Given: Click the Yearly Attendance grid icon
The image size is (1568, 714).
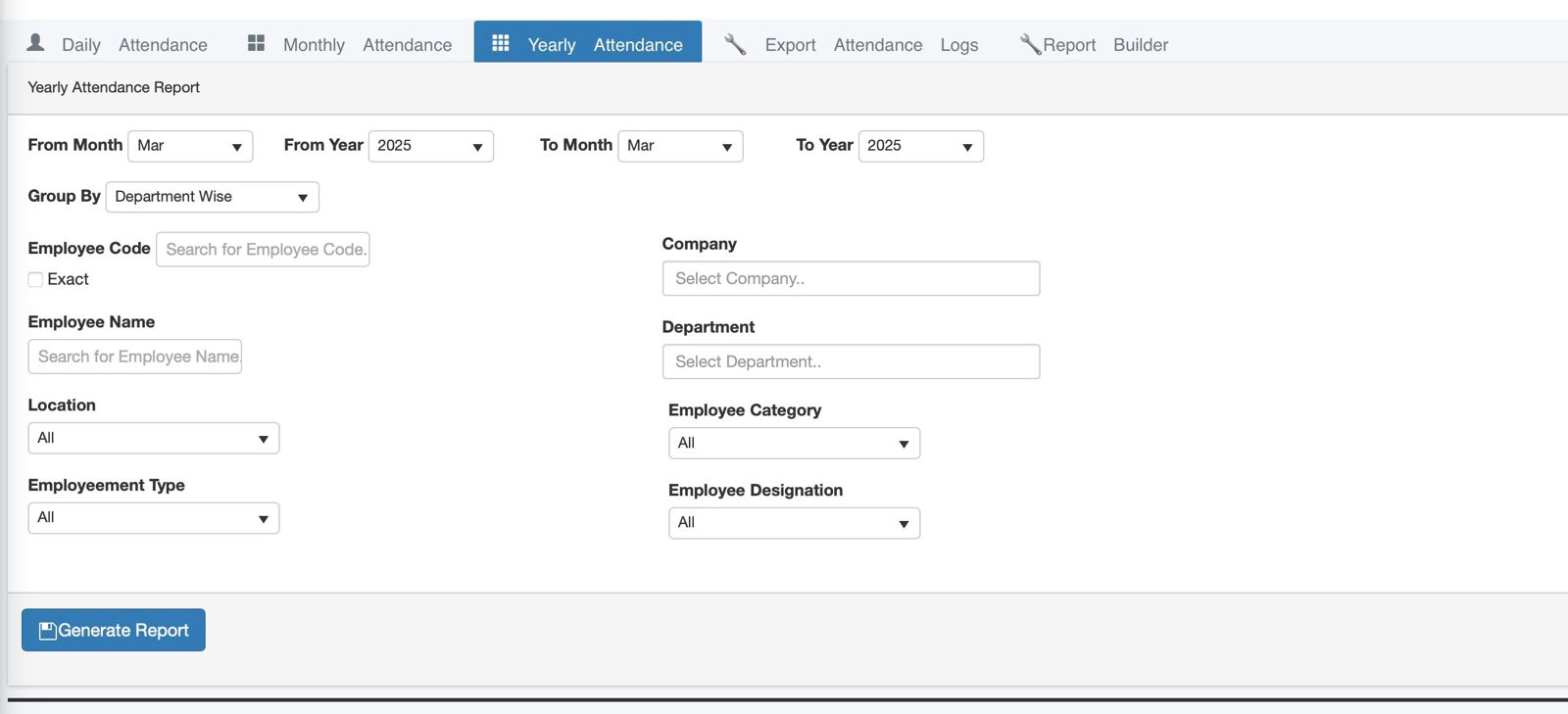Looking at the screenshot, I should click(500, 43).
